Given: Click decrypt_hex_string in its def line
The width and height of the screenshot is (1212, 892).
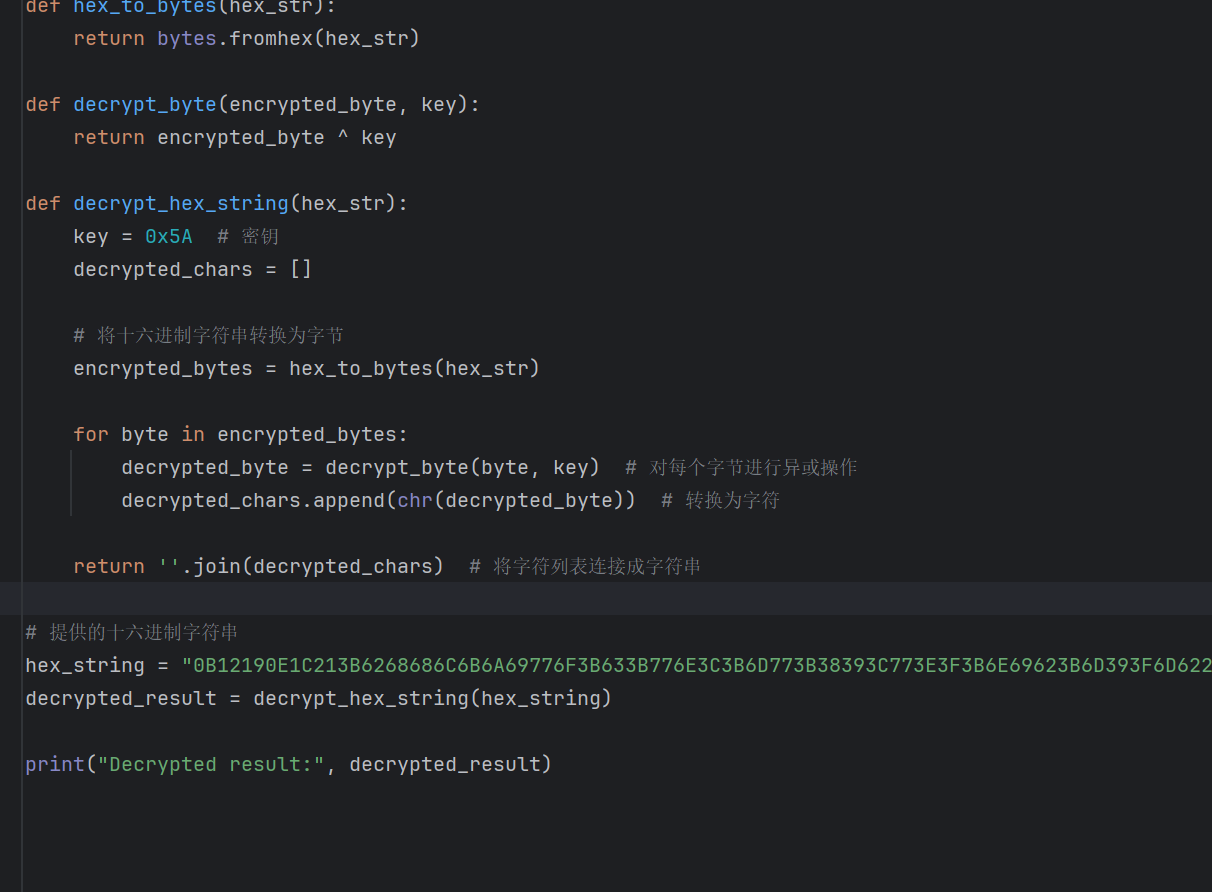Looking at the screenshot, I should (180, 204).
